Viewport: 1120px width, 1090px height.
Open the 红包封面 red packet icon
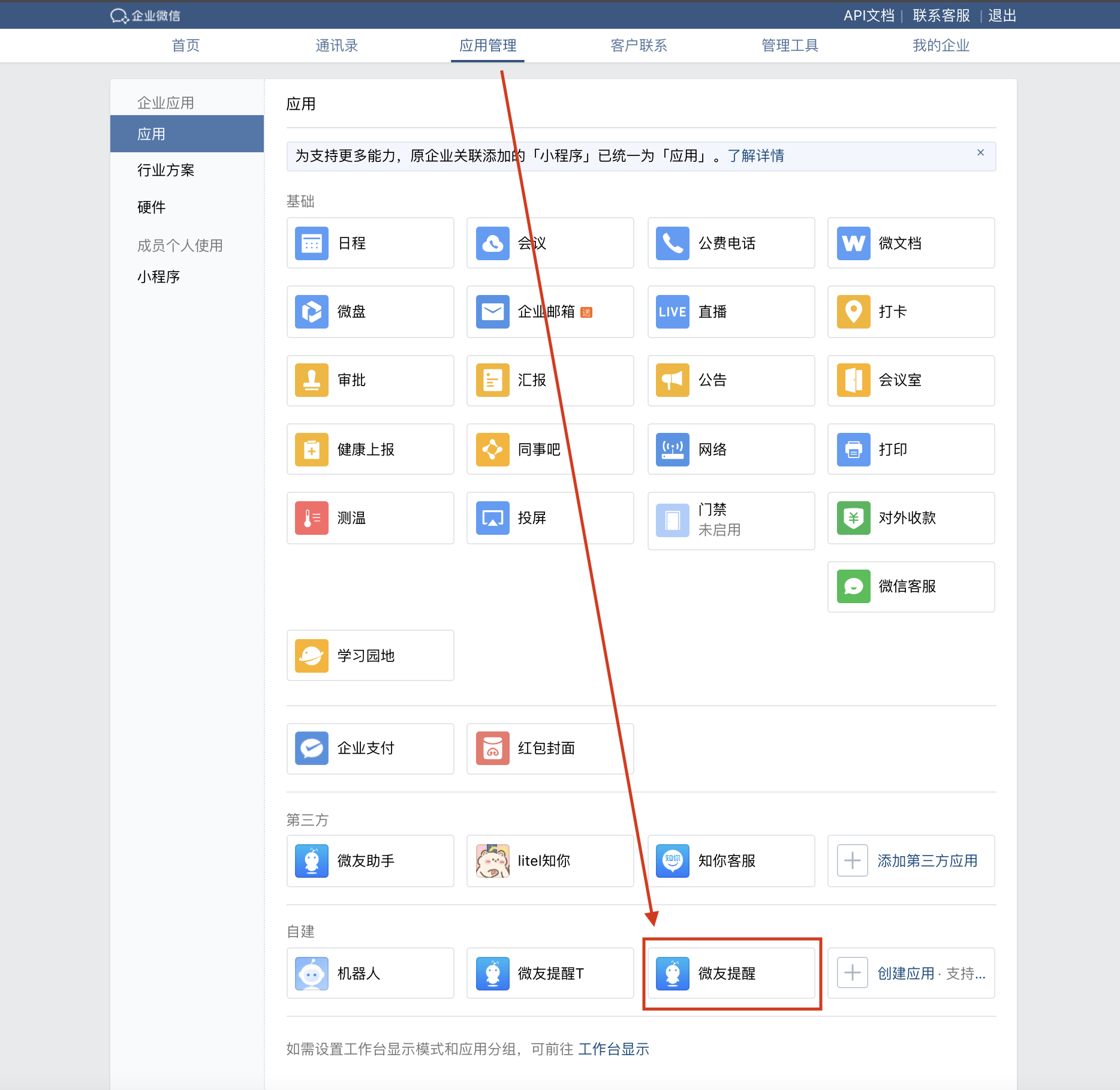tap(493, 748)
